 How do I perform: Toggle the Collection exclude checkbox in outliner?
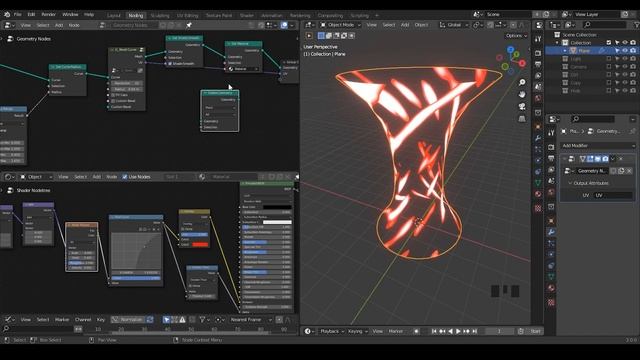pos(609,42)
